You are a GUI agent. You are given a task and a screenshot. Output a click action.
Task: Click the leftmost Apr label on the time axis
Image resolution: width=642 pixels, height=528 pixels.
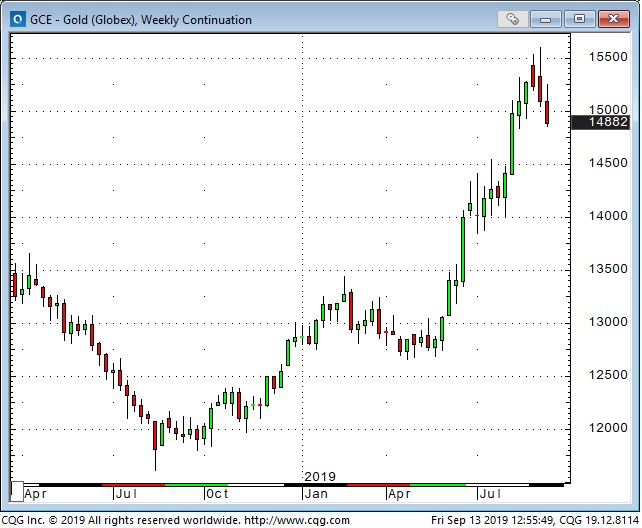(35, 494)
